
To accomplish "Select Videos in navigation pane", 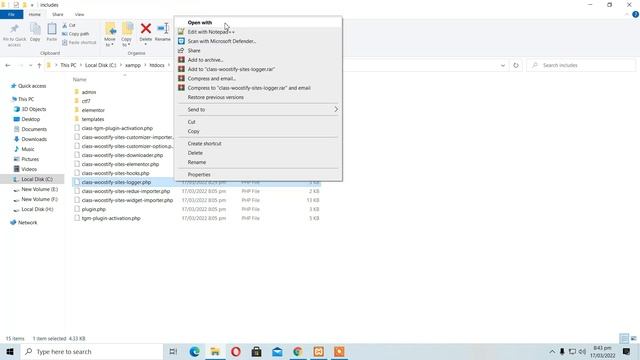I will tap(29, 169).
